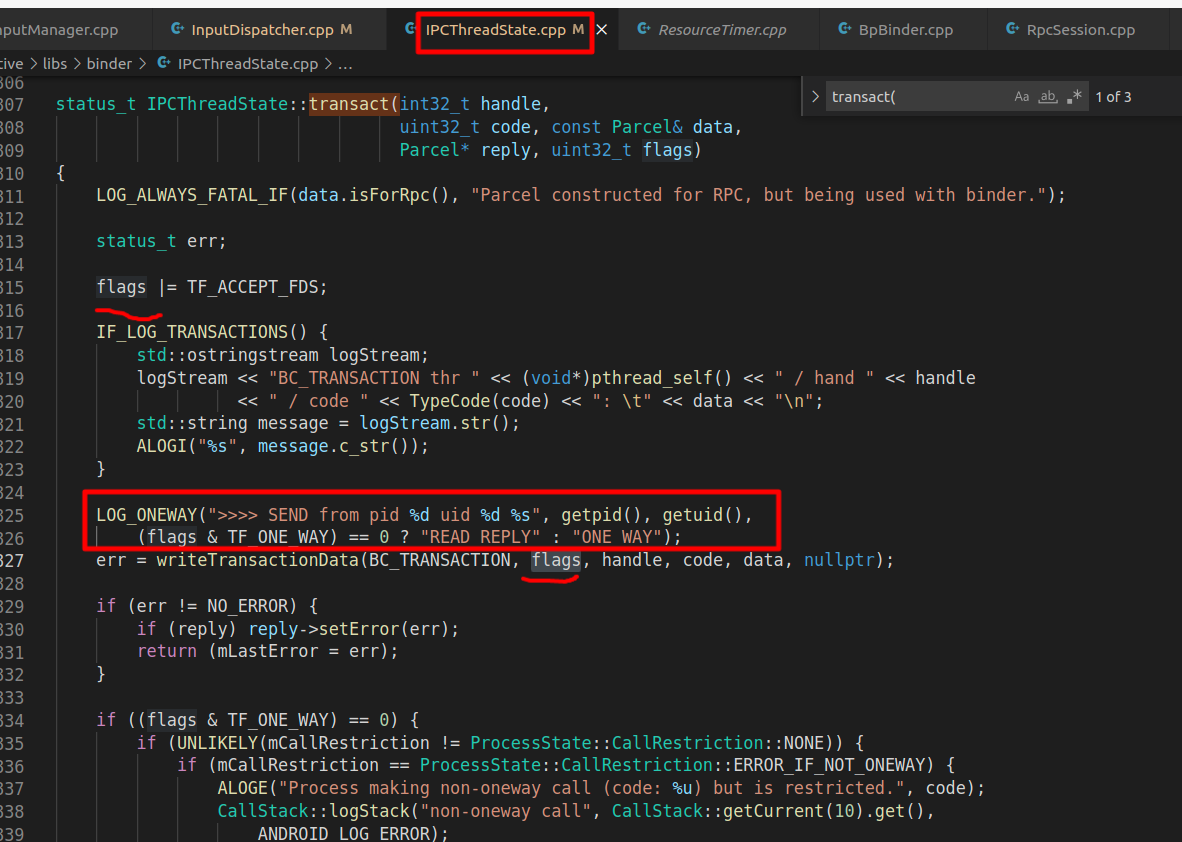Click 'TF_ACCEPT_FDS' on line 315

pos(253,287)
